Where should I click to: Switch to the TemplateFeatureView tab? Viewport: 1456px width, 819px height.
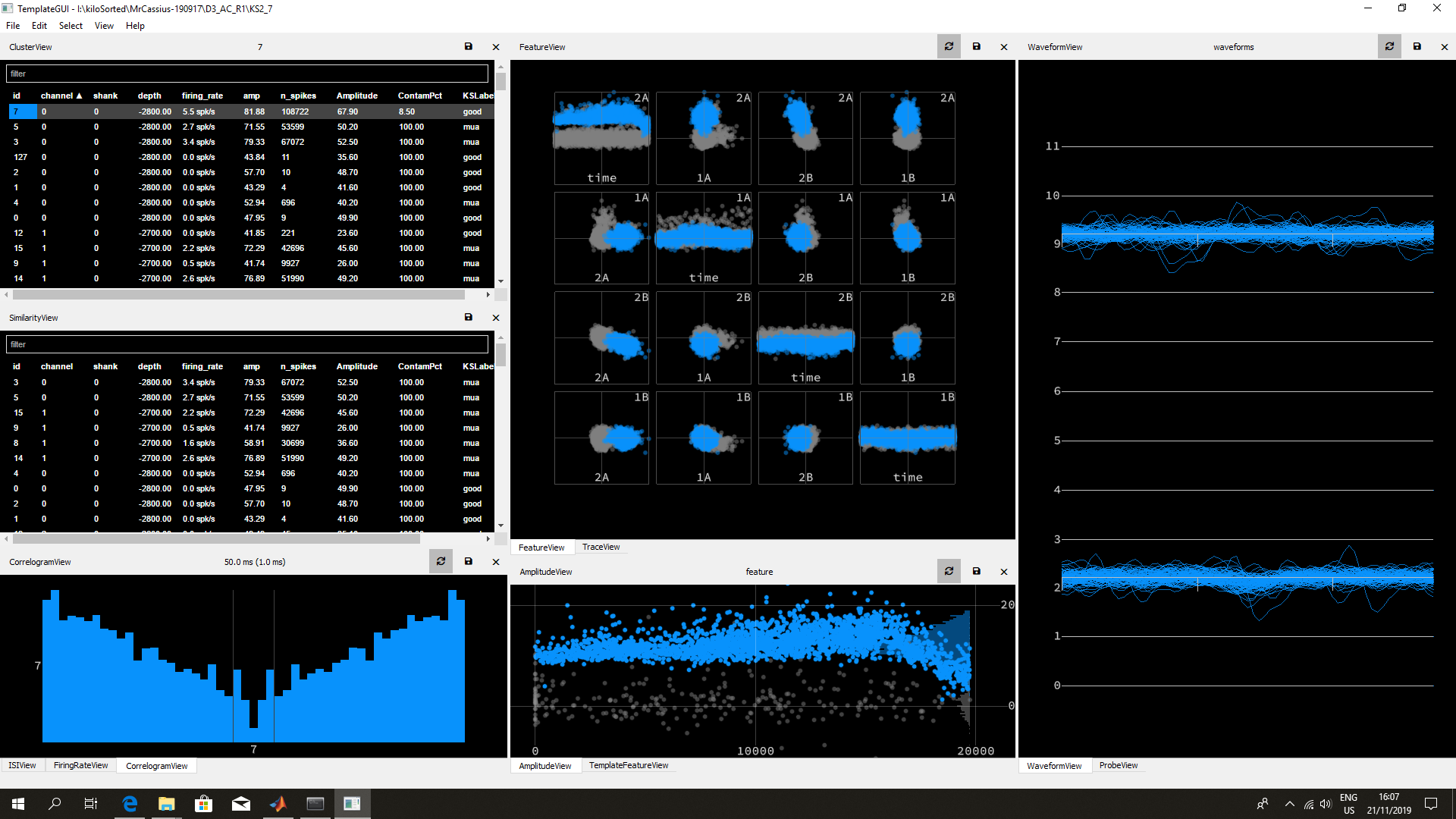[629, 765]
